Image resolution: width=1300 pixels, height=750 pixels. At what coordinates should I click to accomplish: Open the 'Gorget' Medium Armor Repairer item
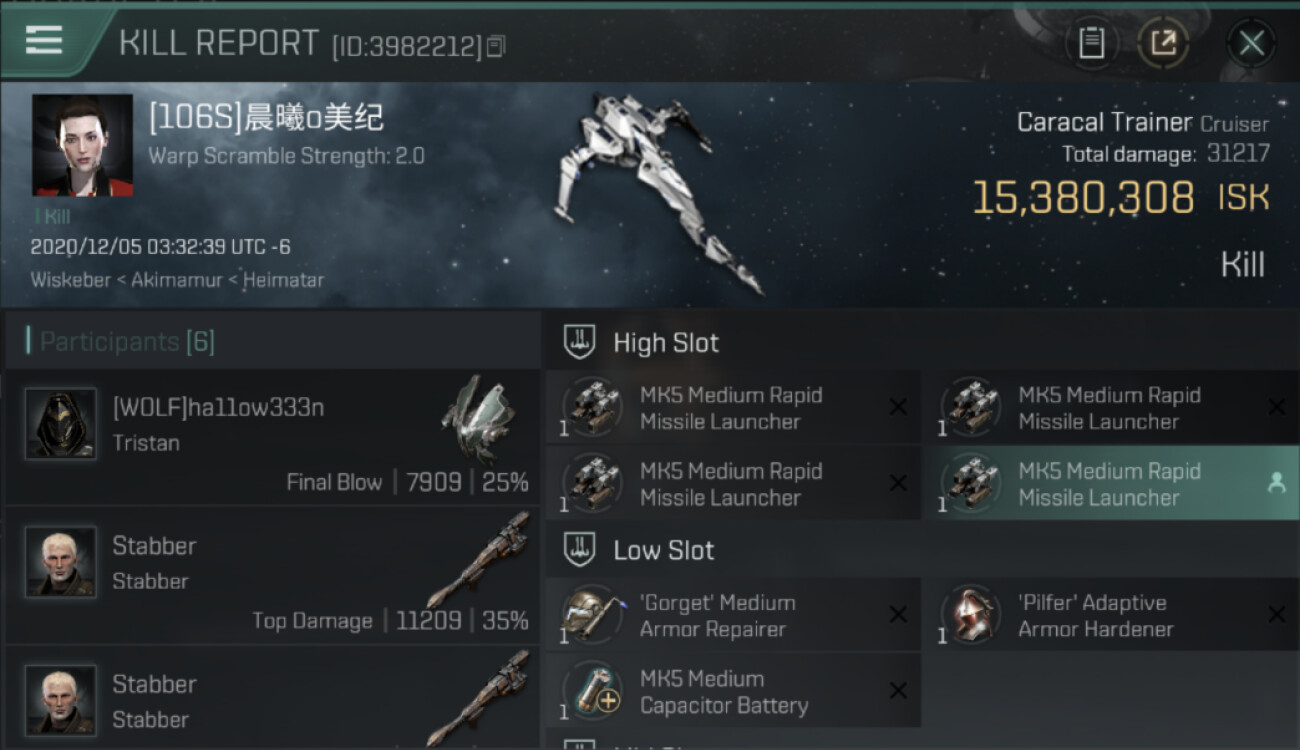[733, 616]
